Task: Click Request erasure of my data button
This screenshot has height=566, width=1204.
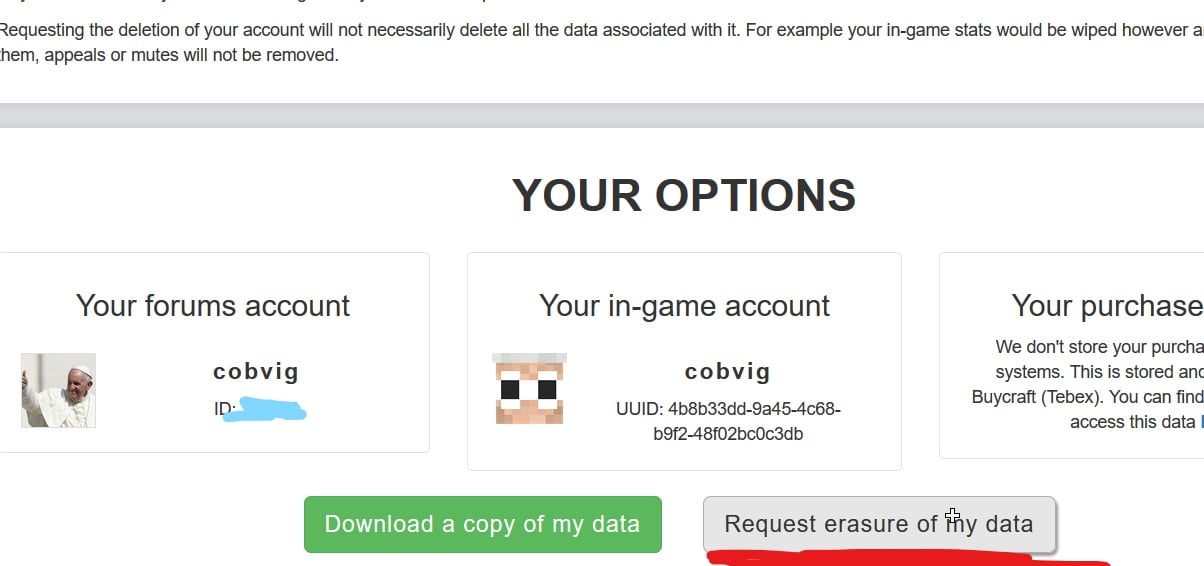Action: click(879, 524)
